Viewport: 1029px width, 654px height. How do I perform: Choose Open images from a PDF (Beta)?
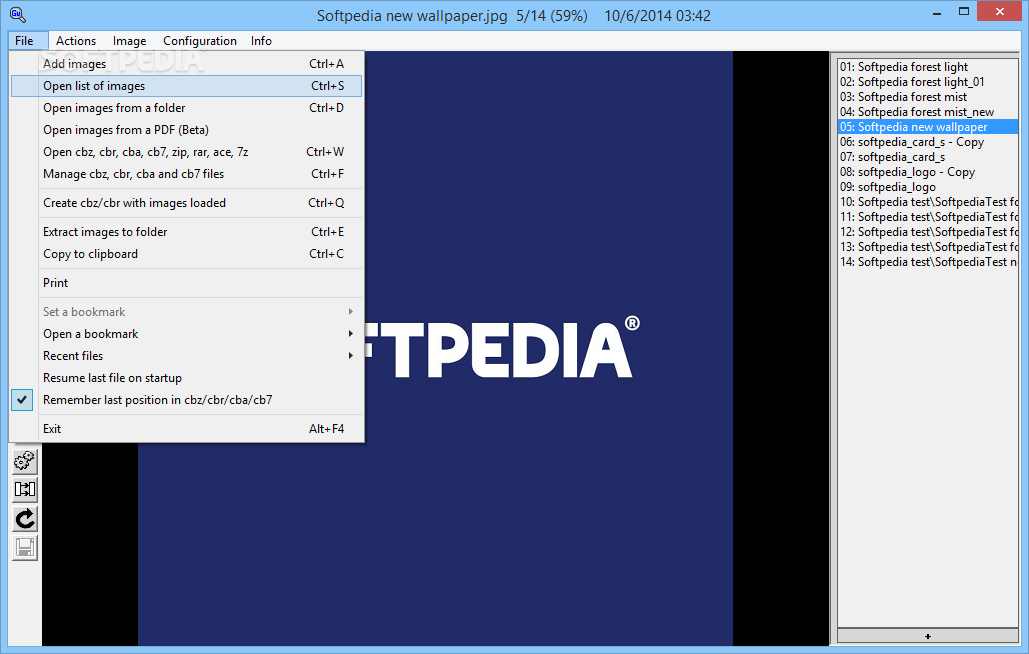[x=187, y=130]
